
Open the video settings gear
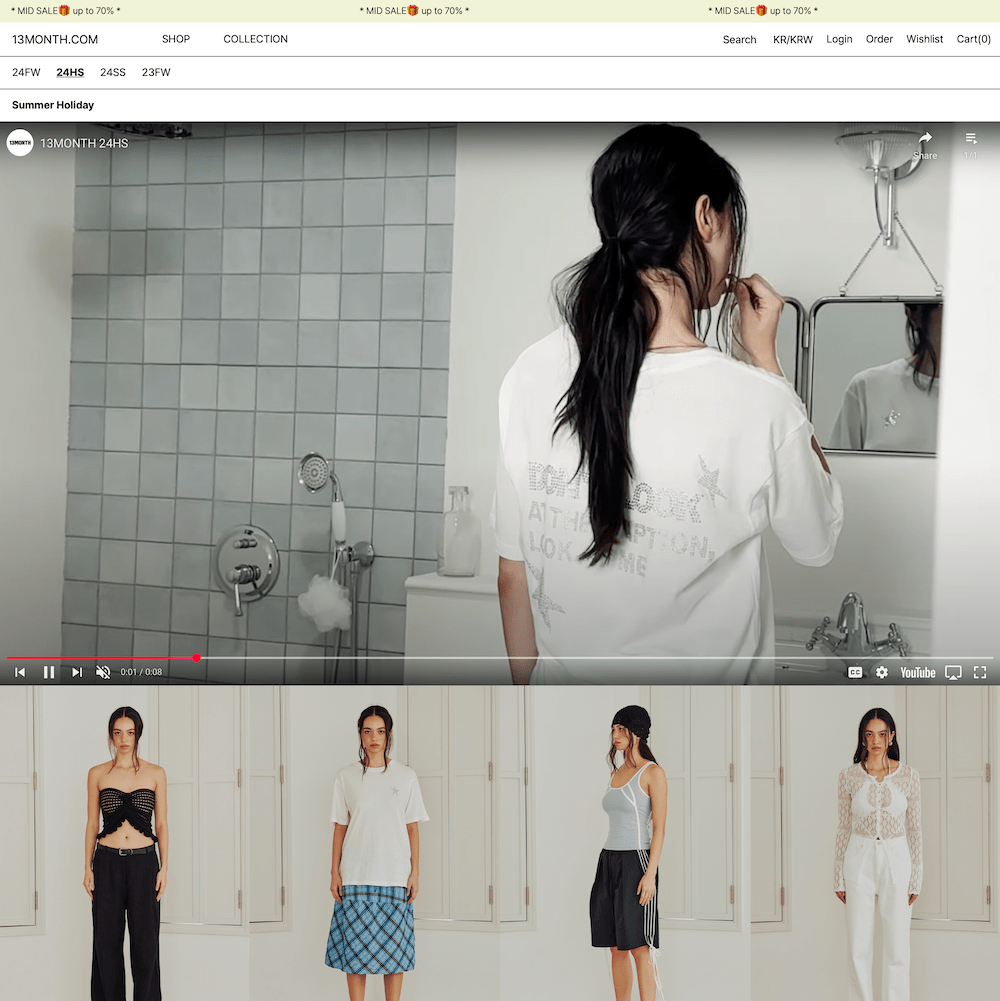[x=882, y=672]
